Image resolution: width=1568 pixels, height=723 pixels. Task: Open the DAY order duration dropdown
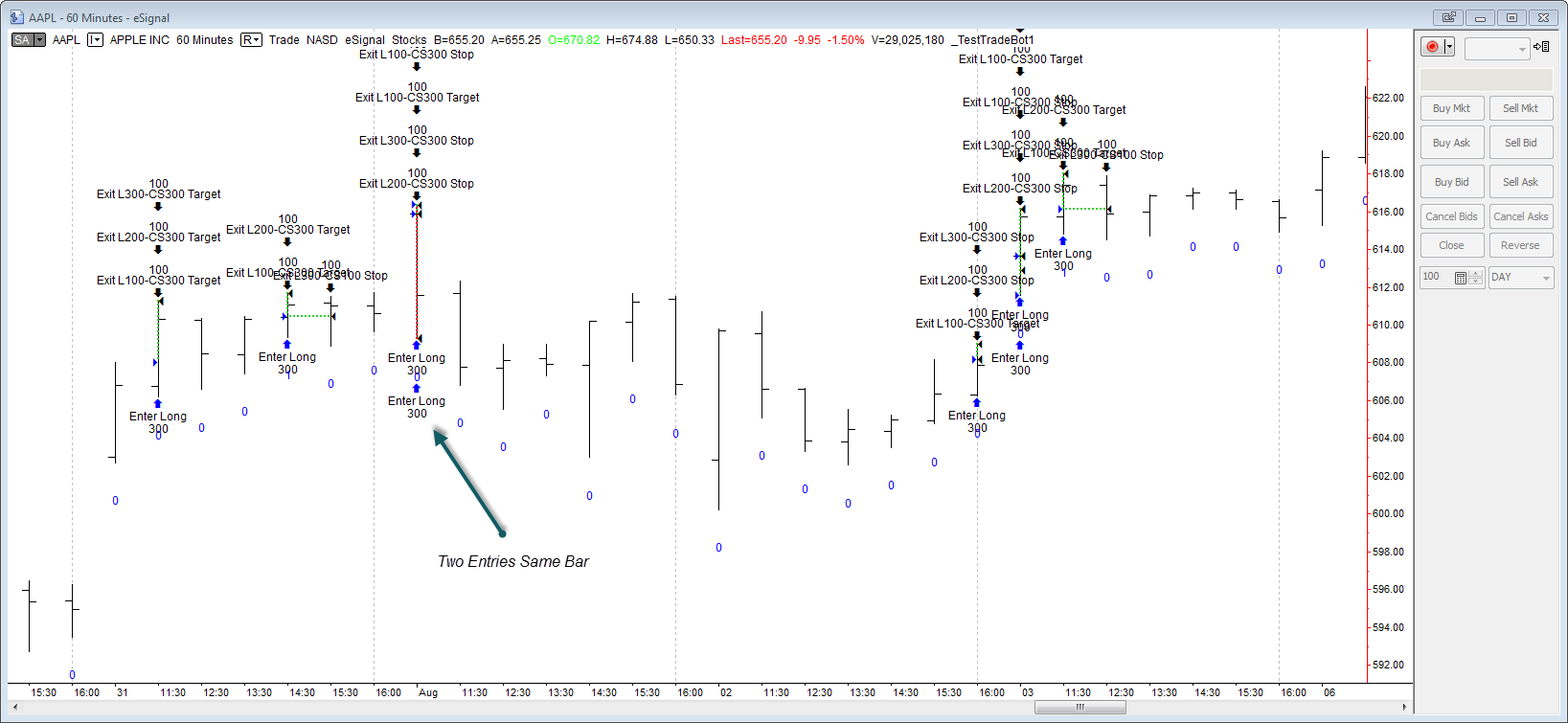click(1521, 277)
